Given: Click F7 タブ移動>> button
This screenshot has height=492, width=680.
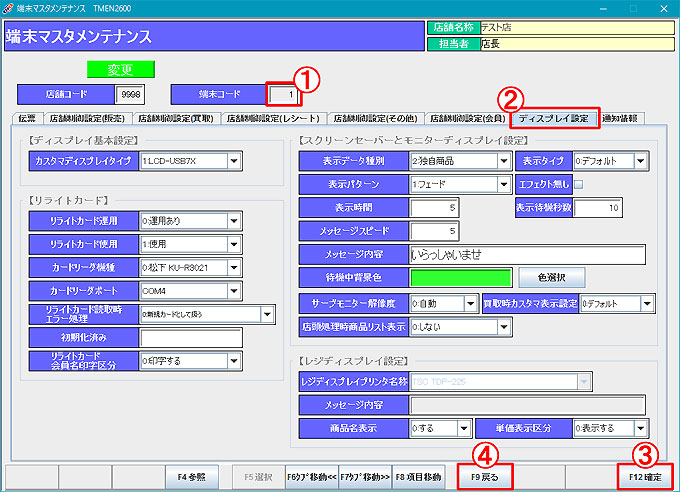Looking at the screenshot, I should [x=365, y=477].
